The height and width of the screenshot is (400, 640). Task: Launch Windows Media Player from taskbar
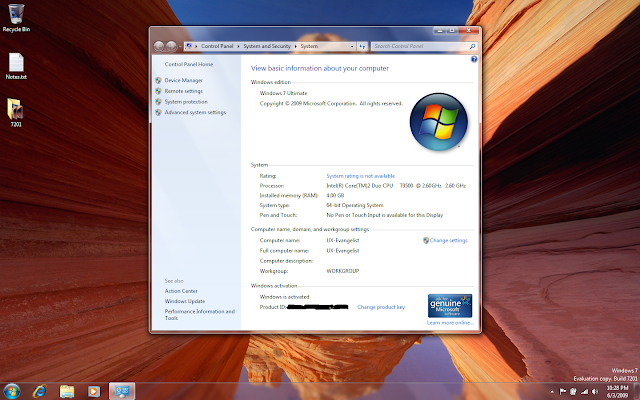[94, 391]
